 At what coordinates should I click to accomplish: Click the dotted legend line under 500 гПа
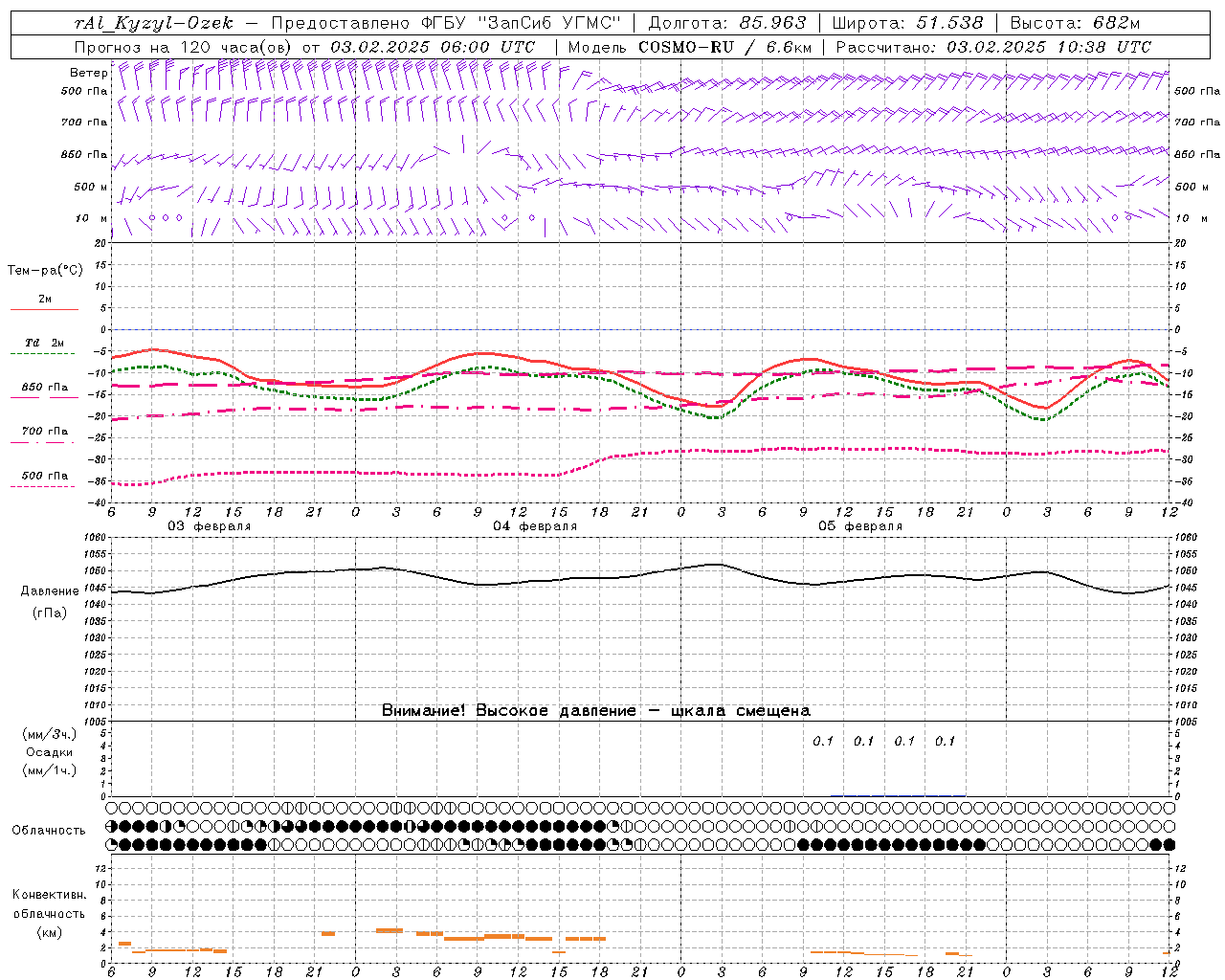(x=43, y=486)
